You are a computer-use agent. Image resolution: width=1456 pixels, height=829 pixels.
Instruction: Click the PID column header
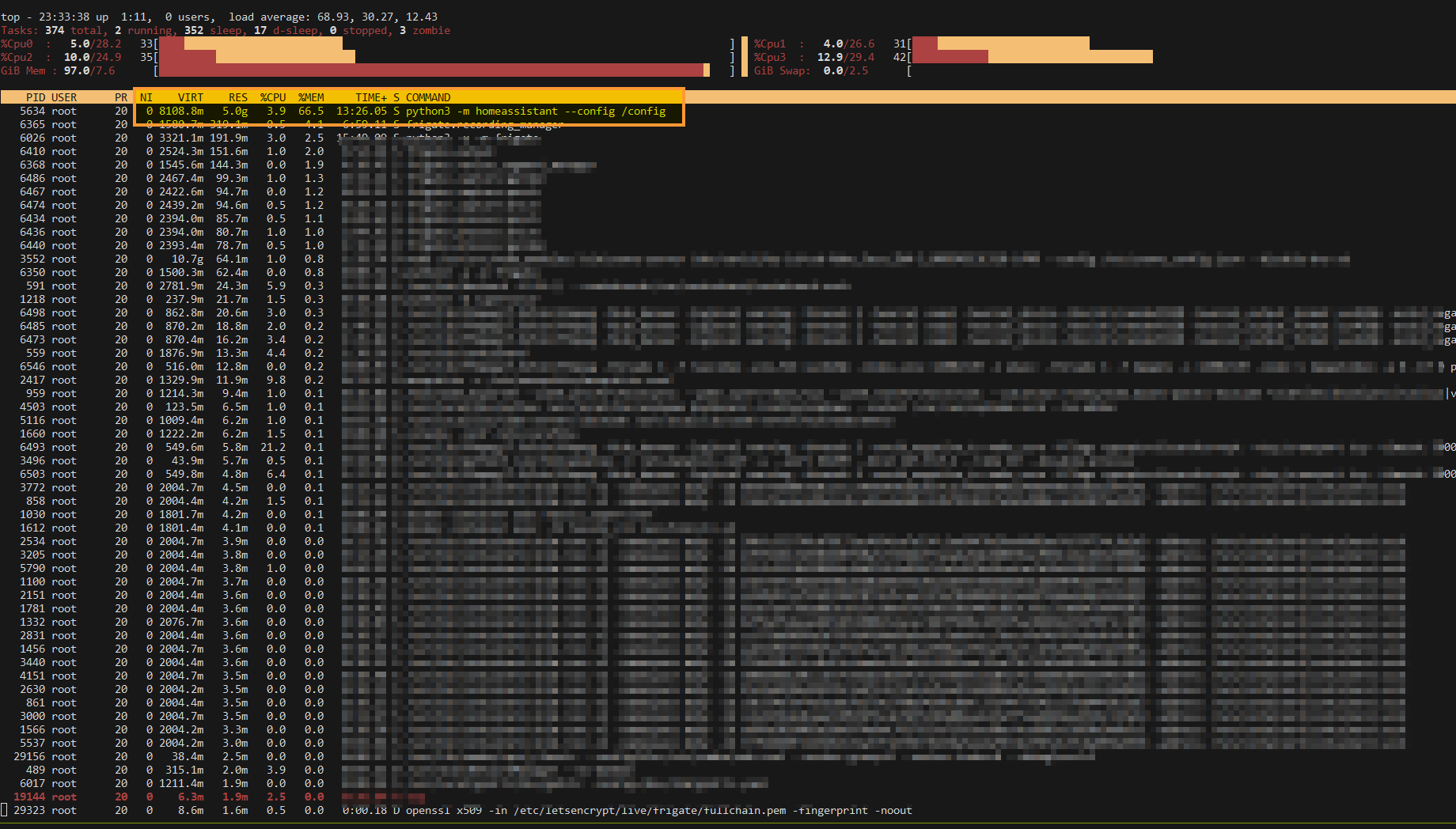(x=36, y=97)
